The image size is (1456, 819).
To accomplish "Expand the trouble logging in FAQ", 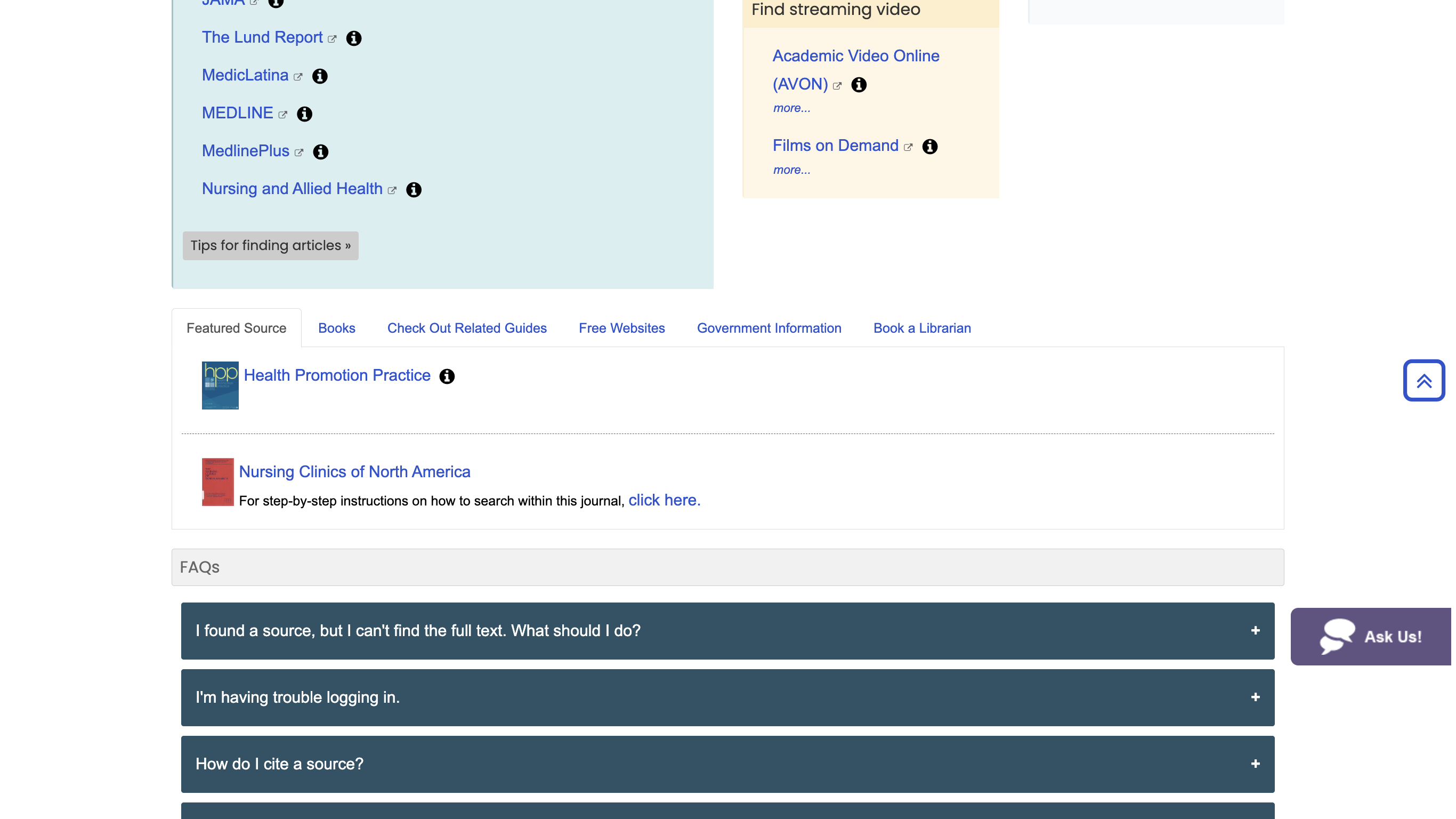I will (x=728, y=698).
